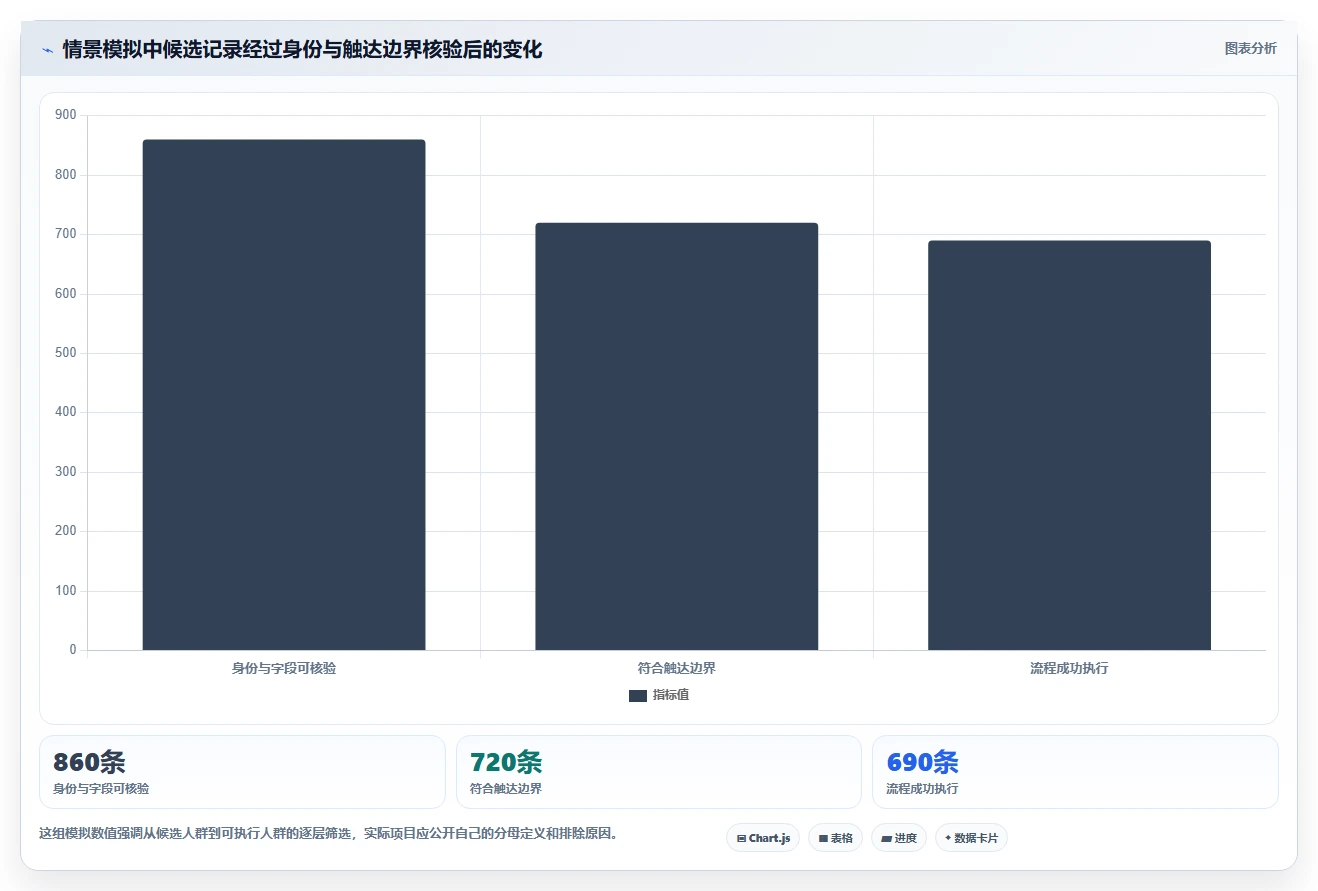Viewport: 1318px width, 891px height.
Task: Click the 指标值 legend label
Action: pos(671,695)
